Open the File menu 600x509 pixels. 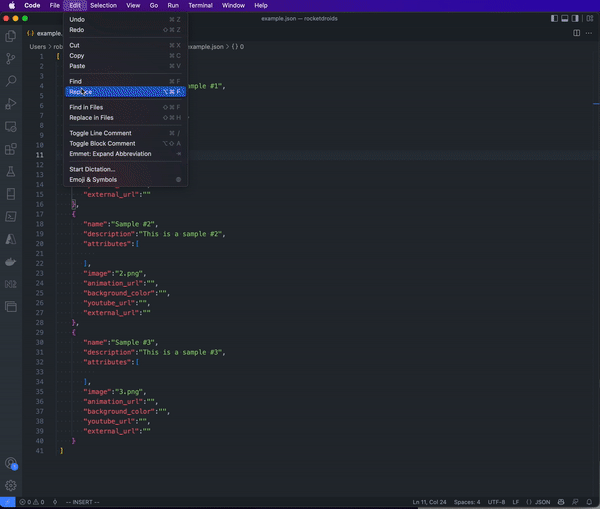[x=55, y=5]
